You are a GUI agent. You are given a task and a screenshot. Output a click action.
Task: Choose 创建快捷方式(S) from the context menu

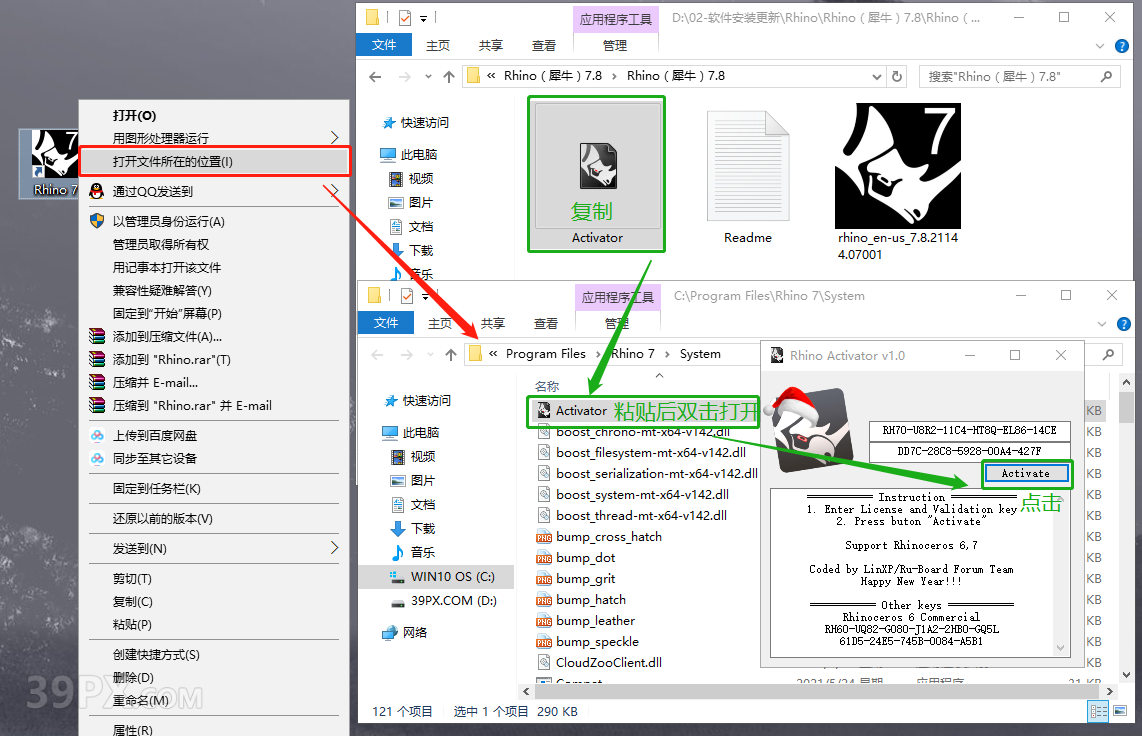(x=214, y=655)
